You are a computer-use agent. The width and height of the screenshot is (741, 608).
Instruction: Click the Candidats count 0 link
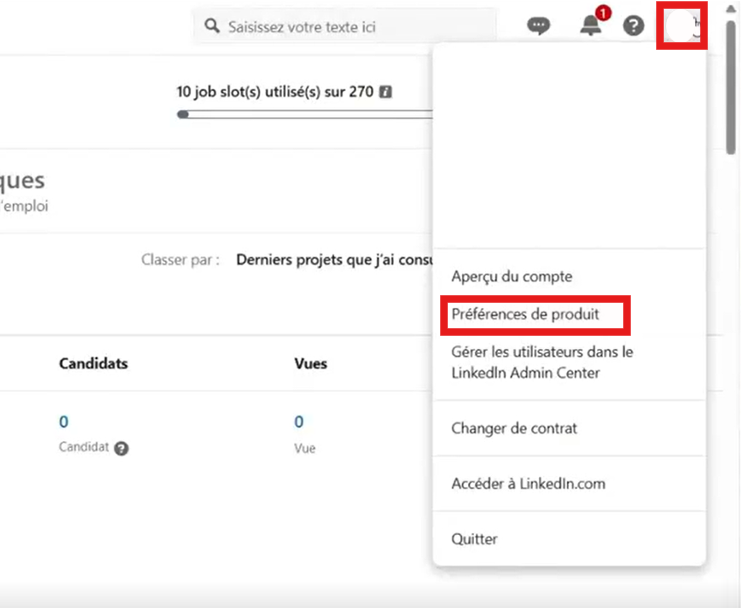[64, 421]
